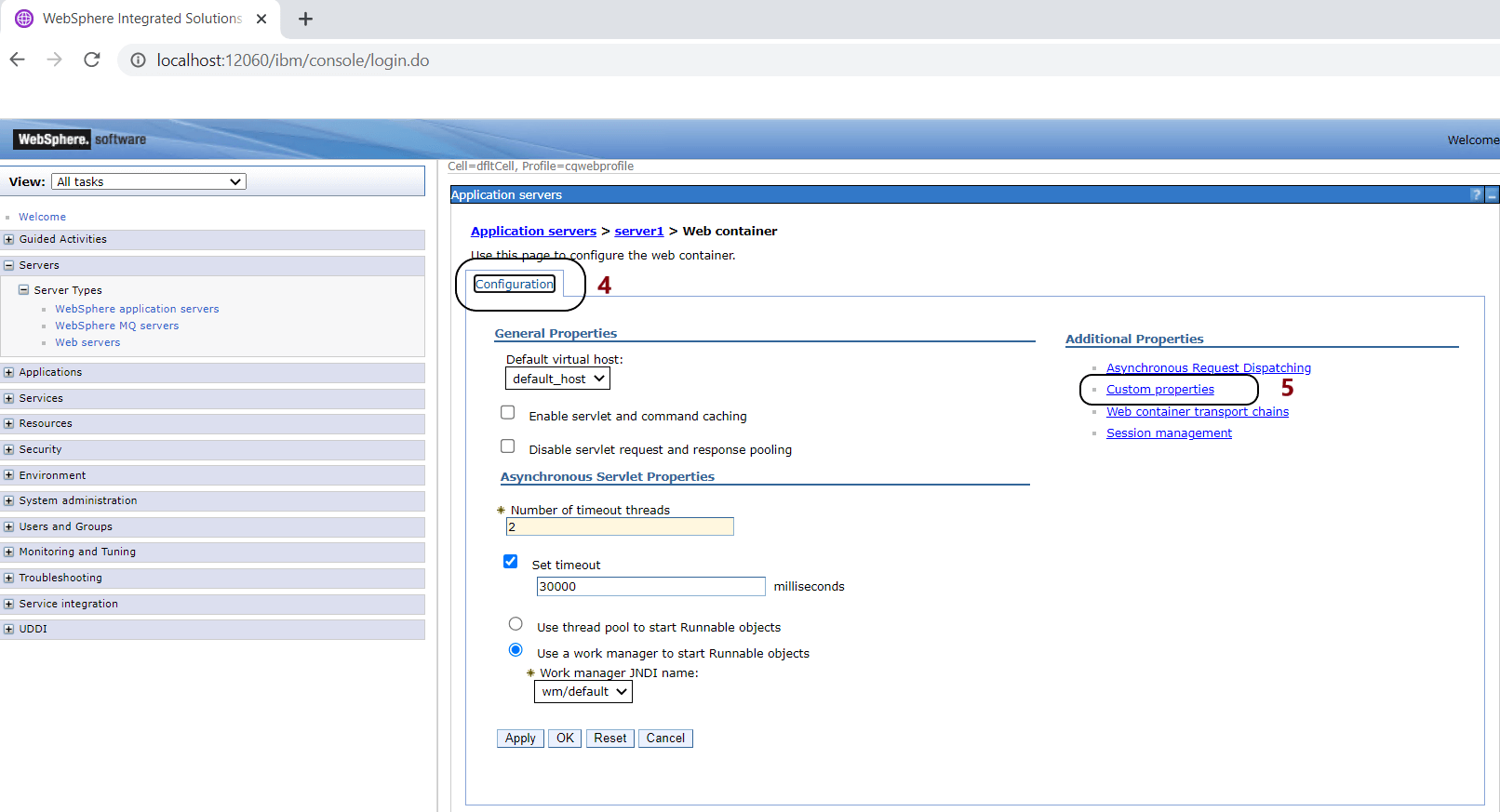Viewport: 1500px width, 812px height.
Task: Open the Custom properties link
Action: coord(1159,390)
